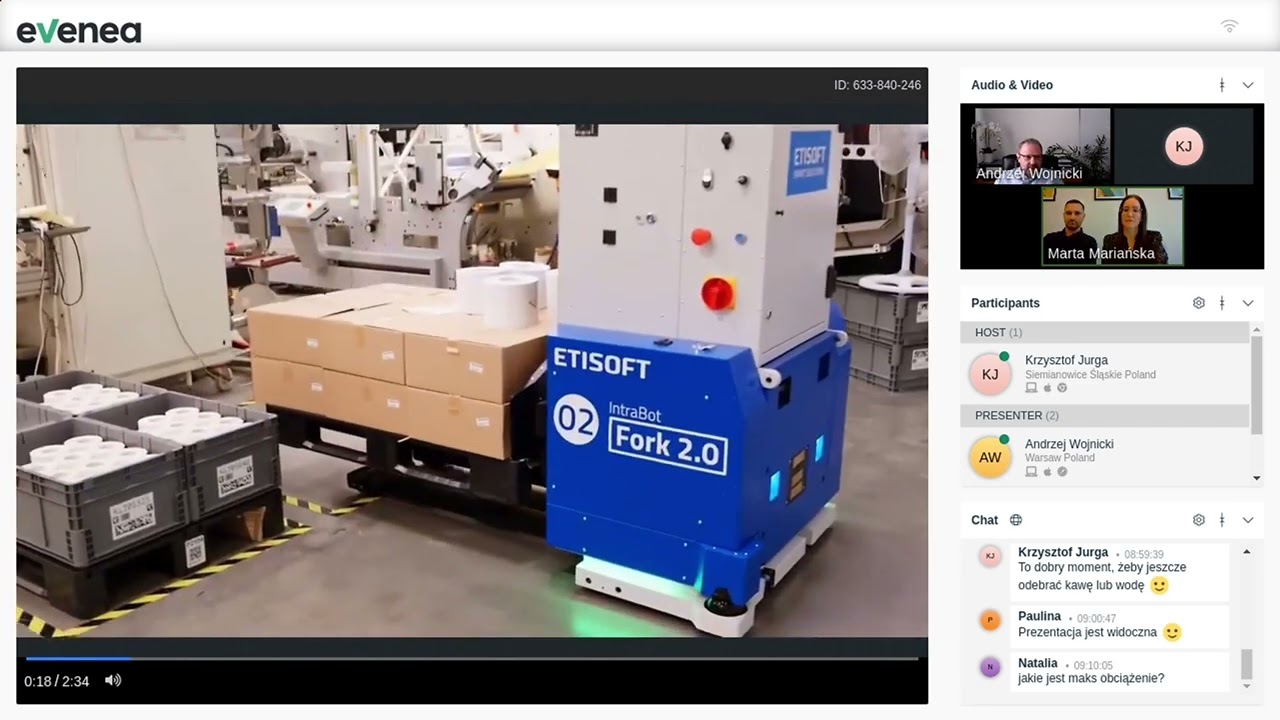Click chat scroll down arrow
Image resolution: width=1280 pixels, height=720 pixels.
(x=1246, y=686)
